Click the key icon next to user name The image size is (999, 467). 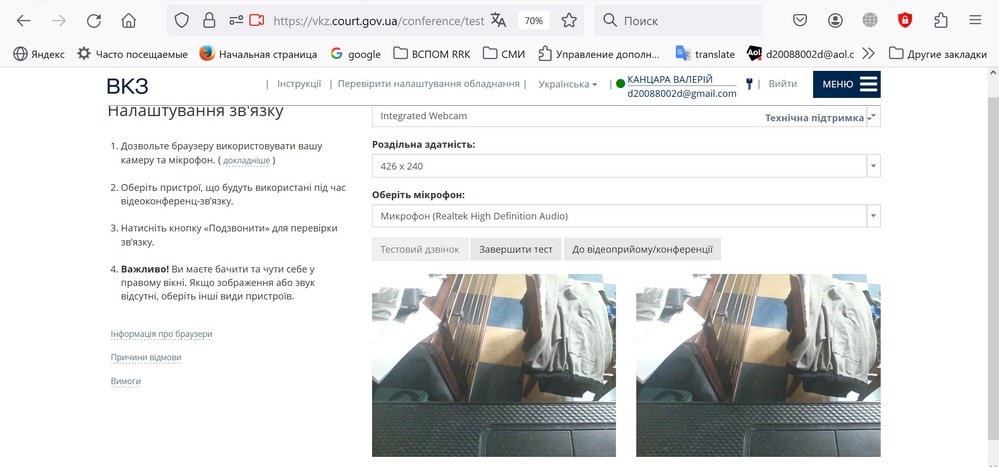(x=749, y=83)
